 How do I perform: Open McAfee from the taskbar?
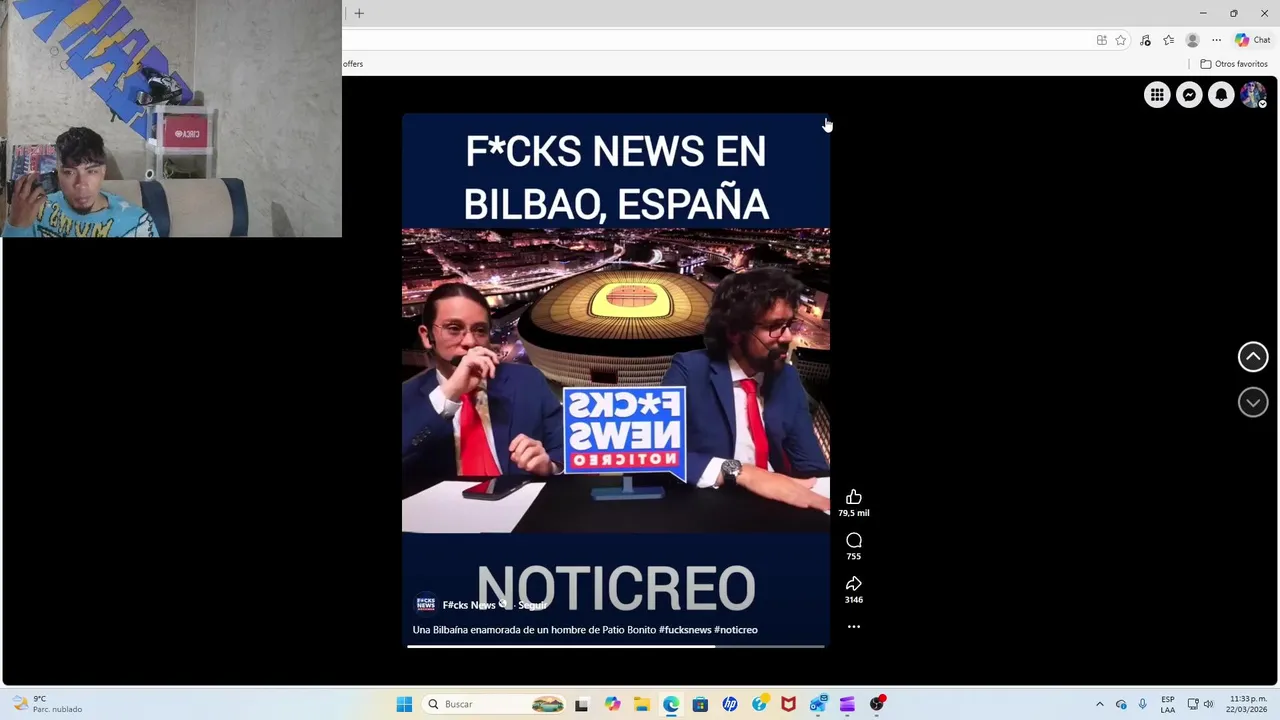point(789,704)
